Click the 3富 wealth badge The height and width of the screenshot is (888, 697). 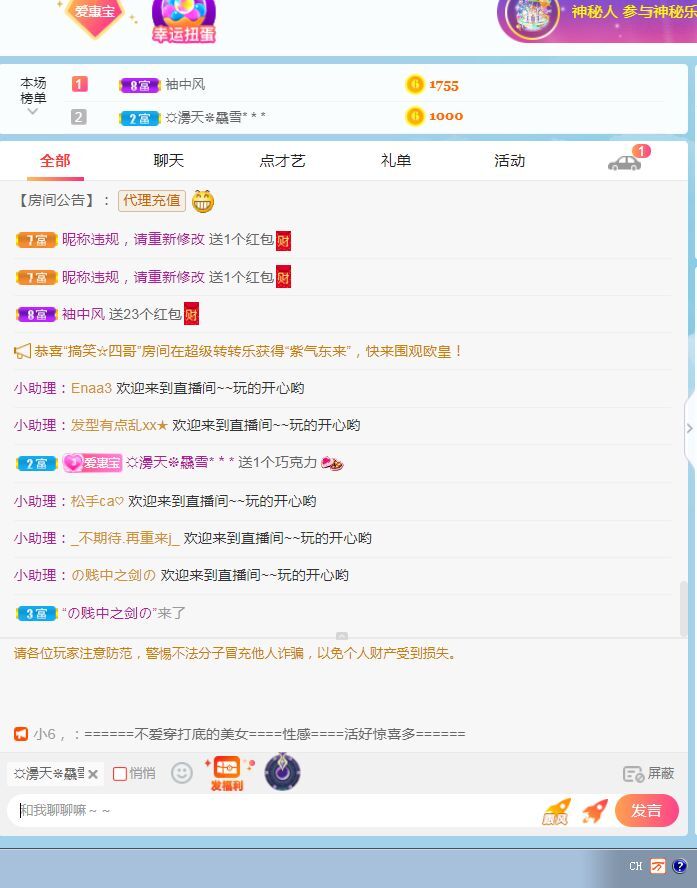click(x=36, y=613)
